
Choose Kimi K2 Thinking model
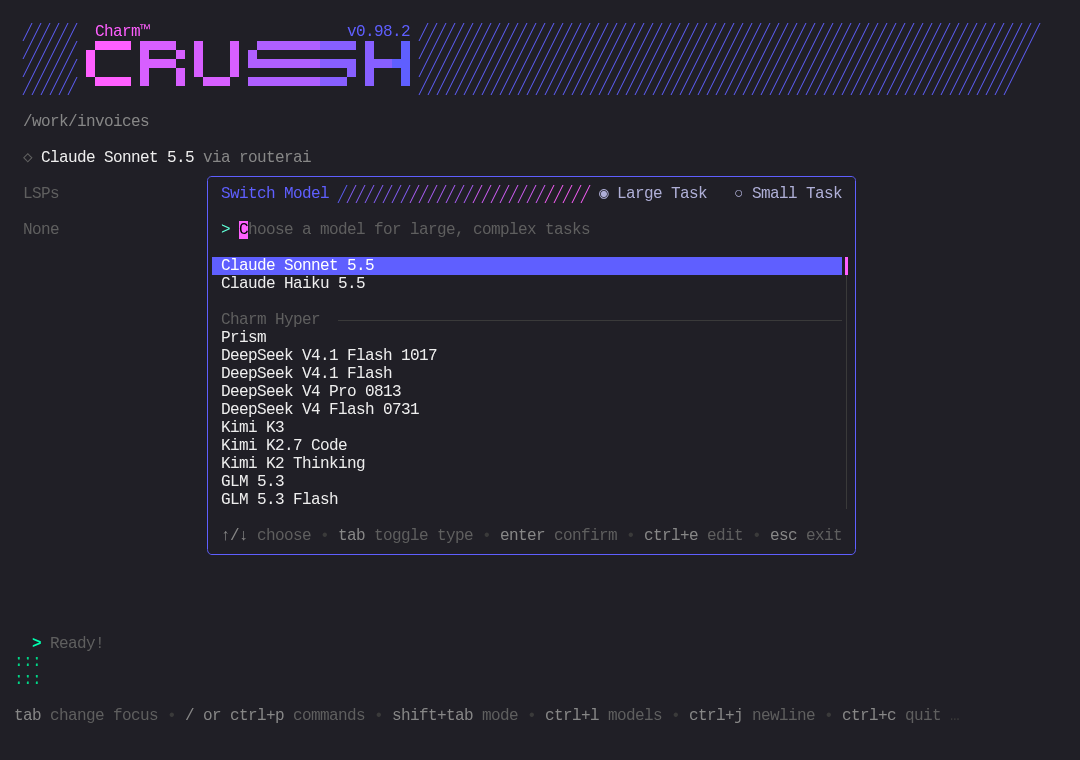[527, 462]
